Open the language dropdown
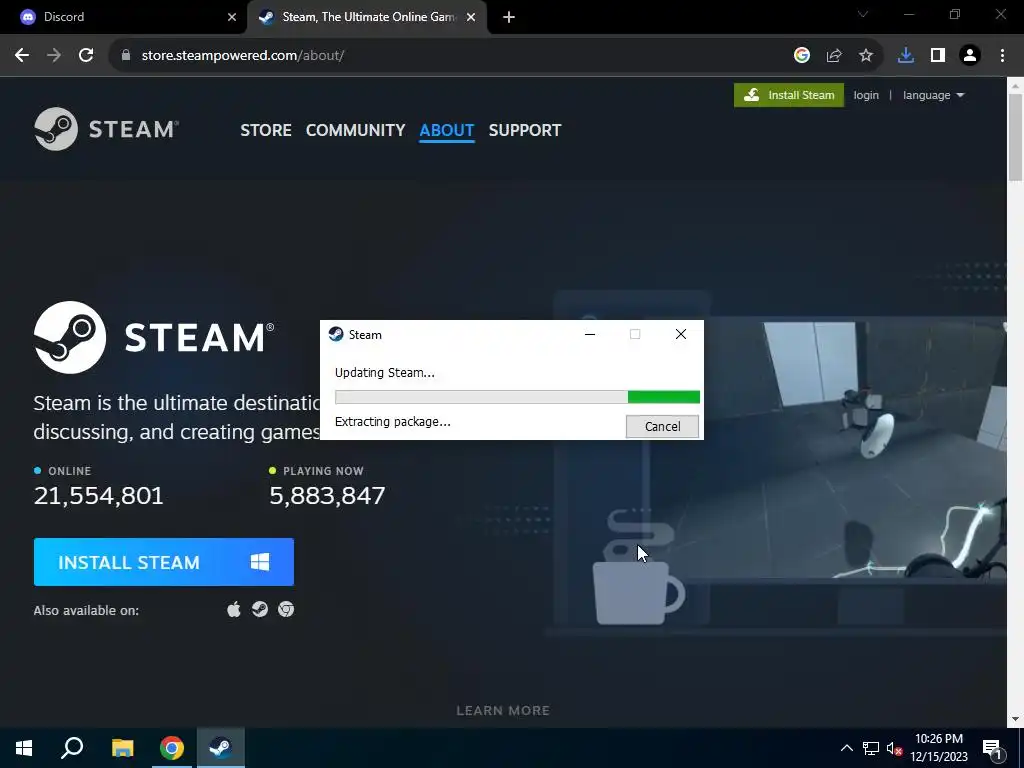The height and width of the screenshot is (768, 1024). tap(933, 95)
